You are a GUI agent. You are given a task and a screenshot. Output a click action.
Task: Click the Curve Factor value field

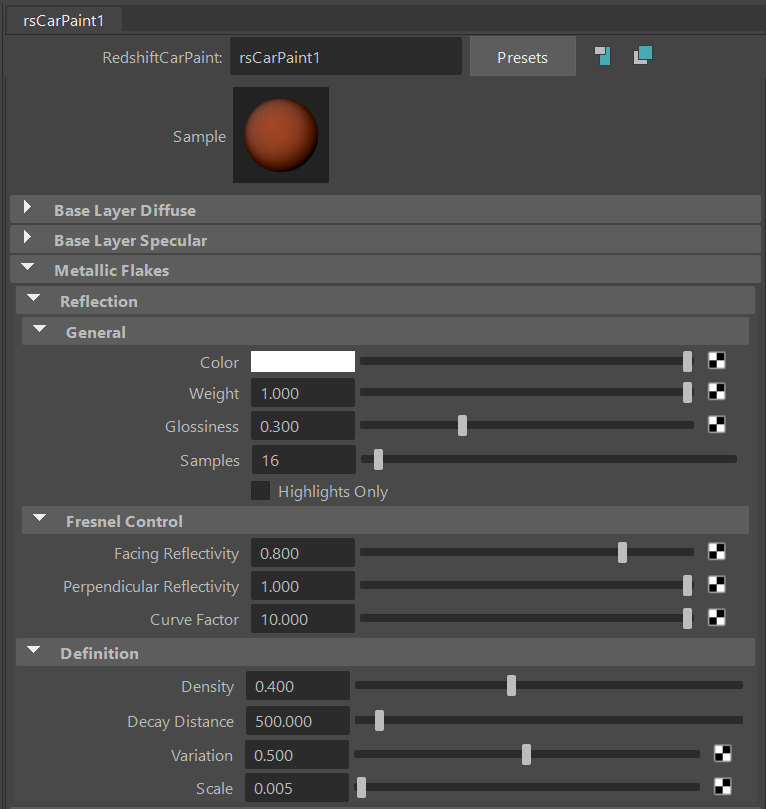[x=303, y=619]
